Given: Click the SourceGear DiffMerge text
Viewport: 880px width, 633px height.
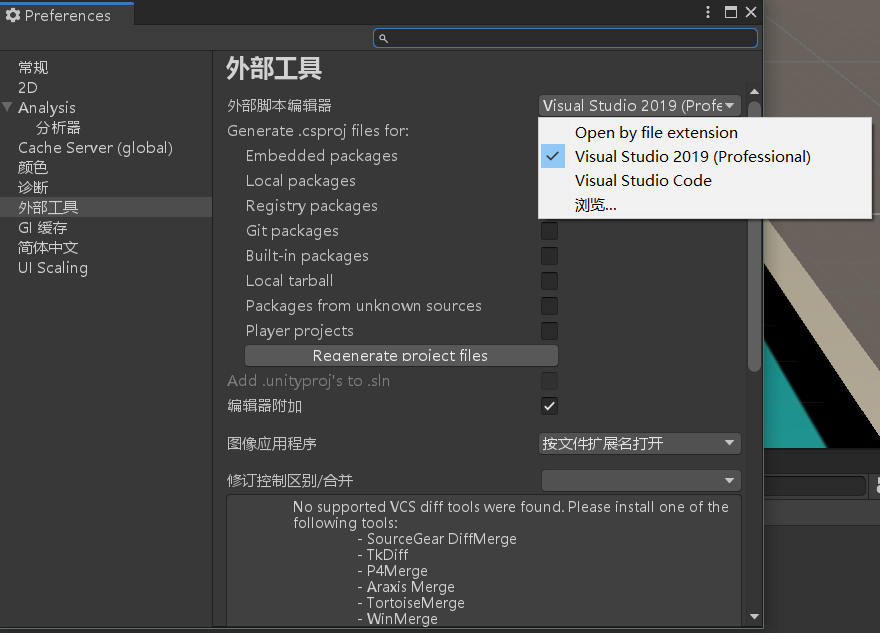Looking at the screenshot, I should click(442, 539).
